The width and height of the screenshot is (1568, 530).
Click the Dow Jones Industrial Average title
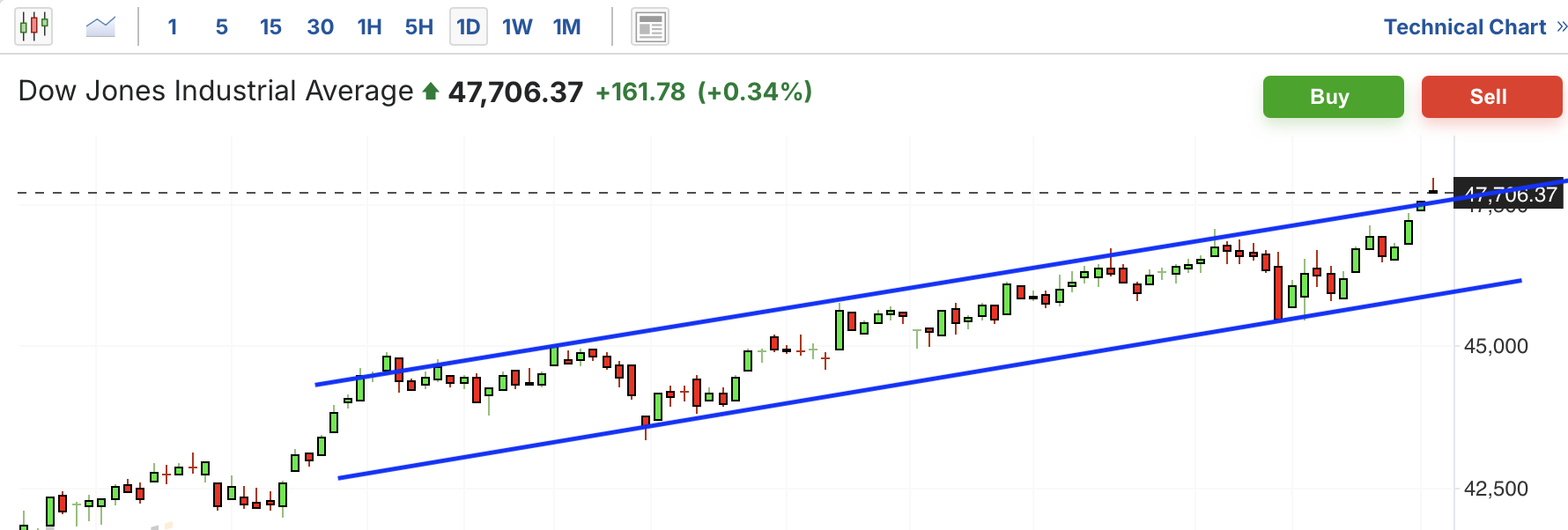(216, 91)
